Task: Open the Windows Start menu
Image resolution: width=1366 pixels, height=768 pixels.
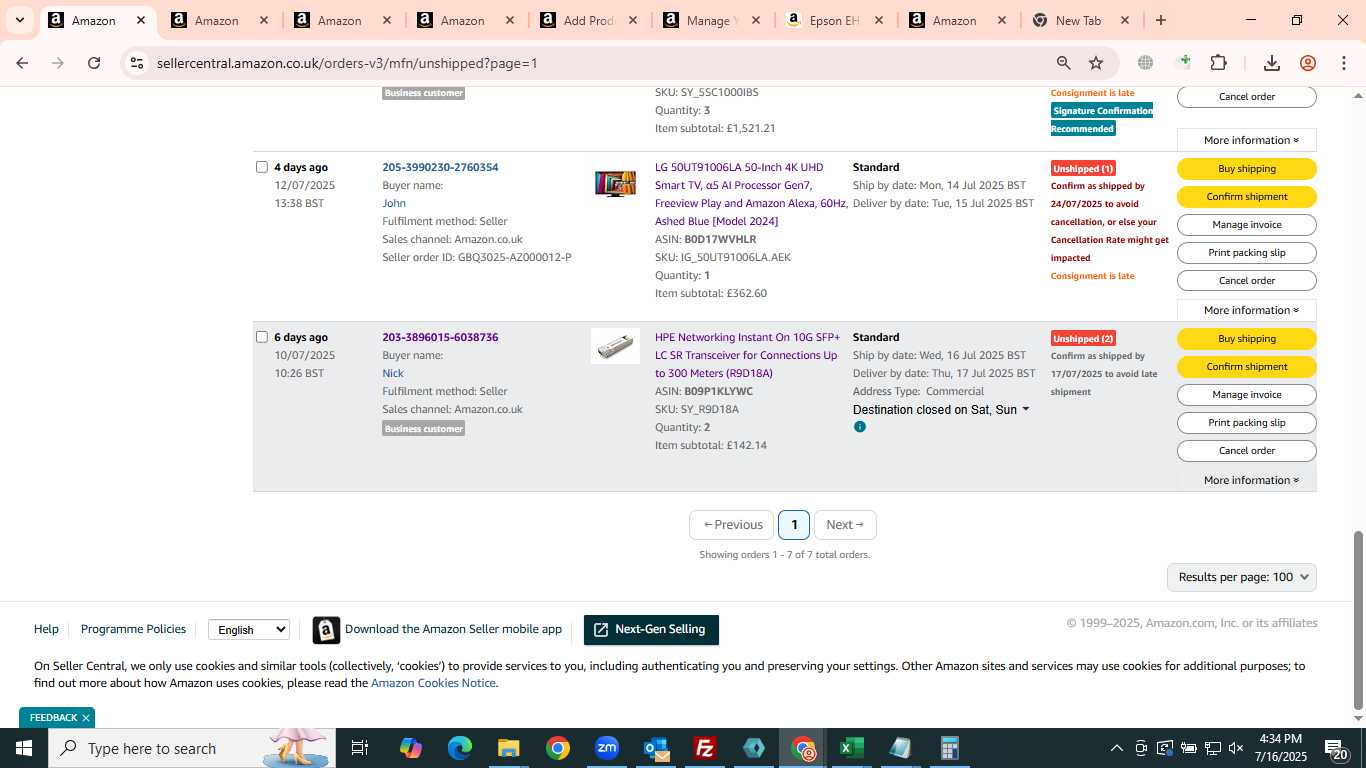Action: [23, 748]
